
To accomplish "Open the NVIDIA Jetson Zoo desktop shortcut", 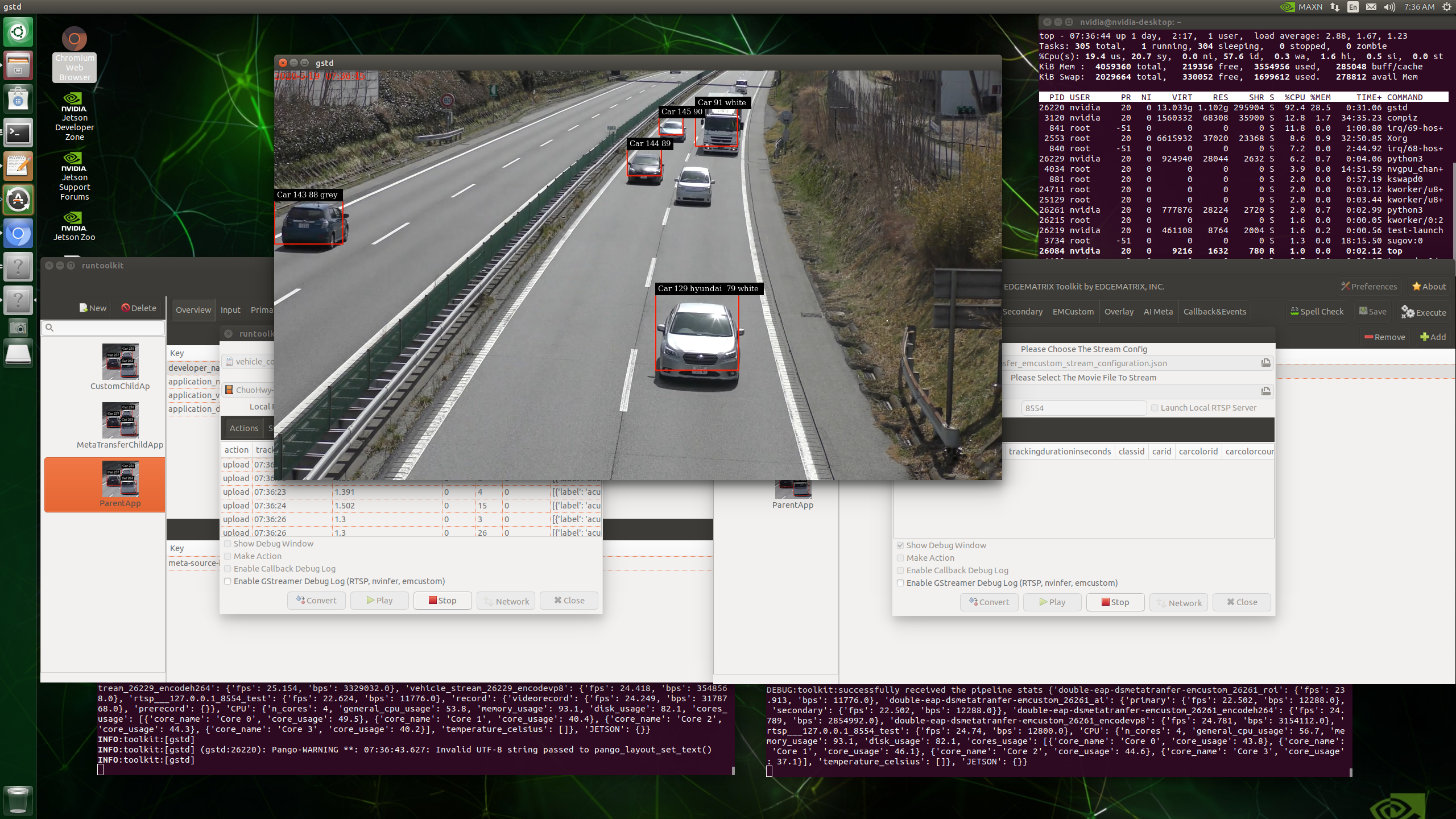I will pyautogui.click(x=75, y=226).
